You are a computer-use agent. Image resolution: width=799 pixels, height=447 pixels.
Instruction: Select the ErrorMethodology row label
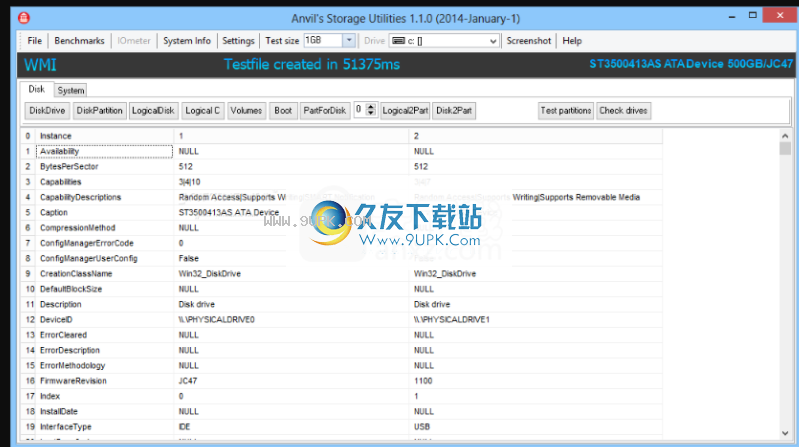click(72, 365)
